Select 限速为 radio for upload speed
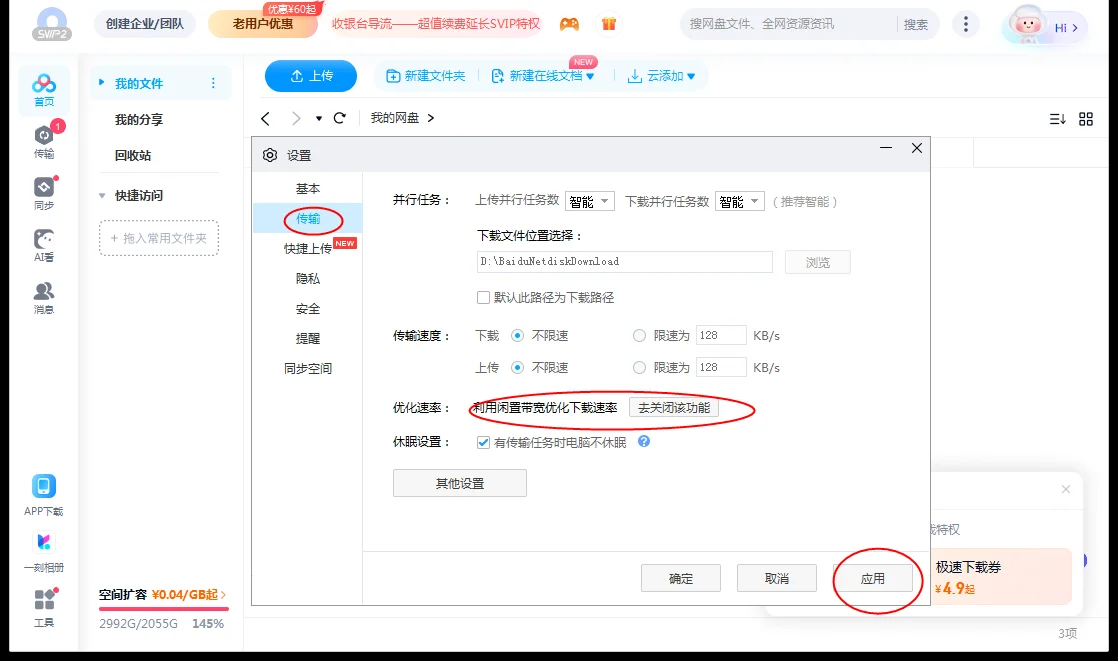1118x661 pixels. point(638,367)
